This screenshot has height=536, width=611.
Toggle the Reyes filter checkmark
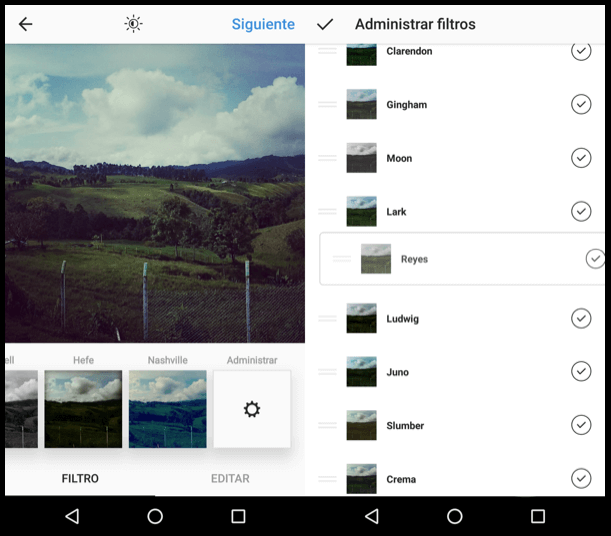tap(595, 259)
